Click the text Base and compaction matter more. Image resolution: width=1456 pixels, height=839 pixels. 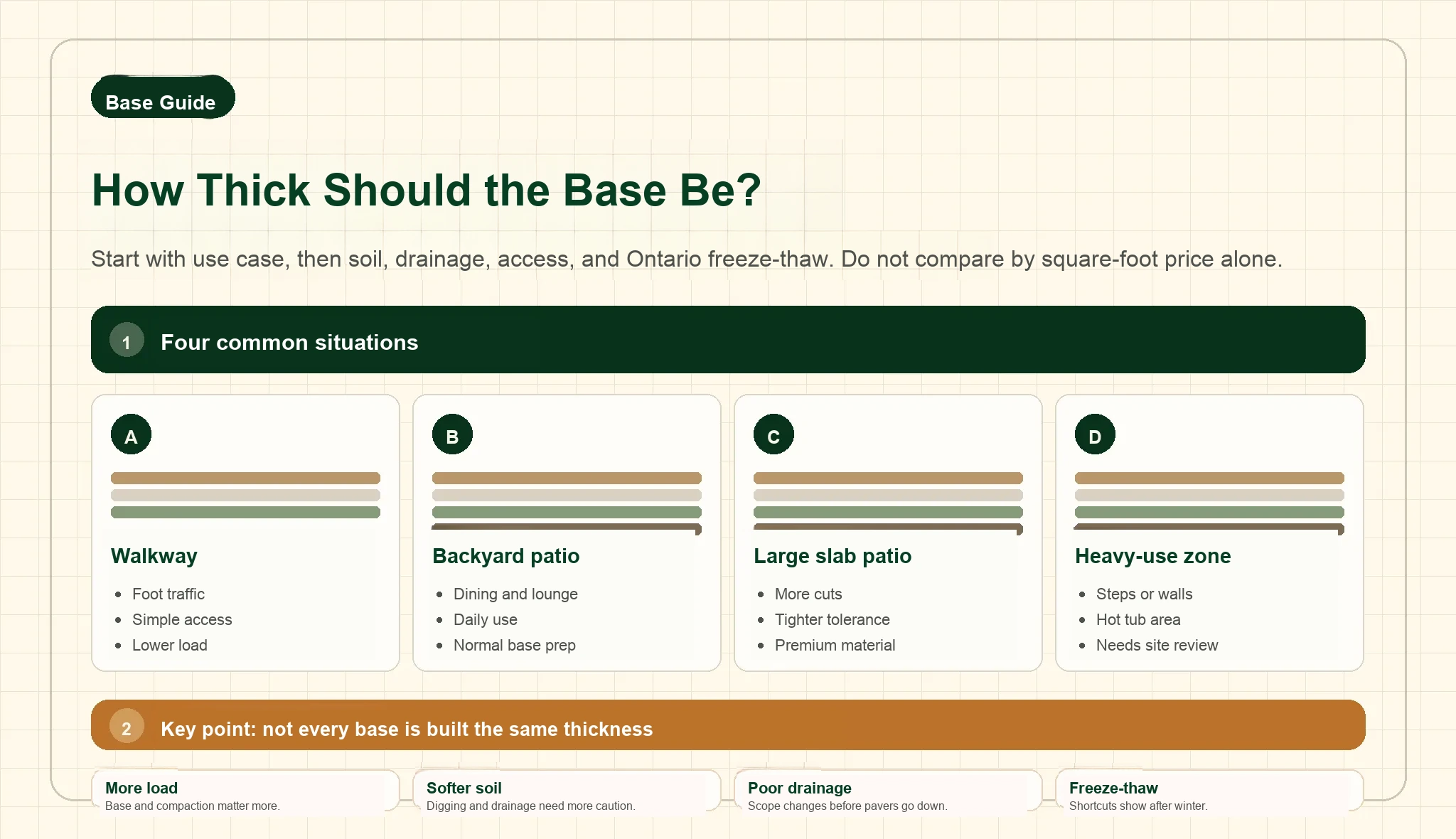pyautogui.click(x=193, y=806)
